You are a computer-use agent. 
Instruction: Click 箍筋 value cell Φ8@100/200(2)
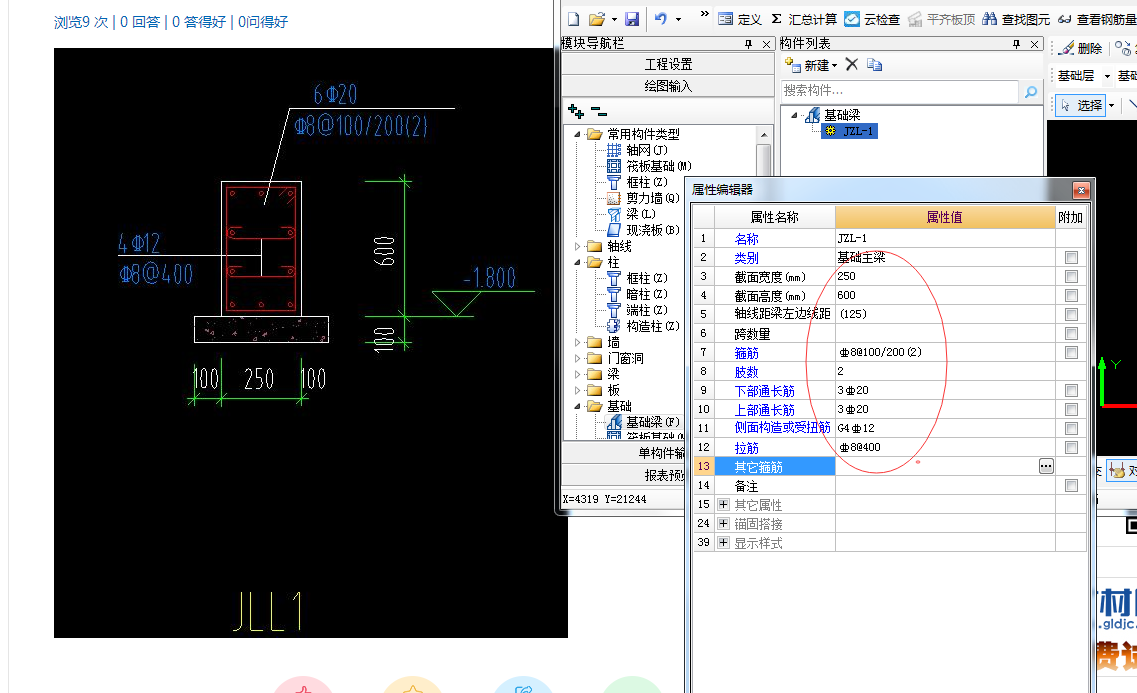pyautogui.click(x=945, y=352)
